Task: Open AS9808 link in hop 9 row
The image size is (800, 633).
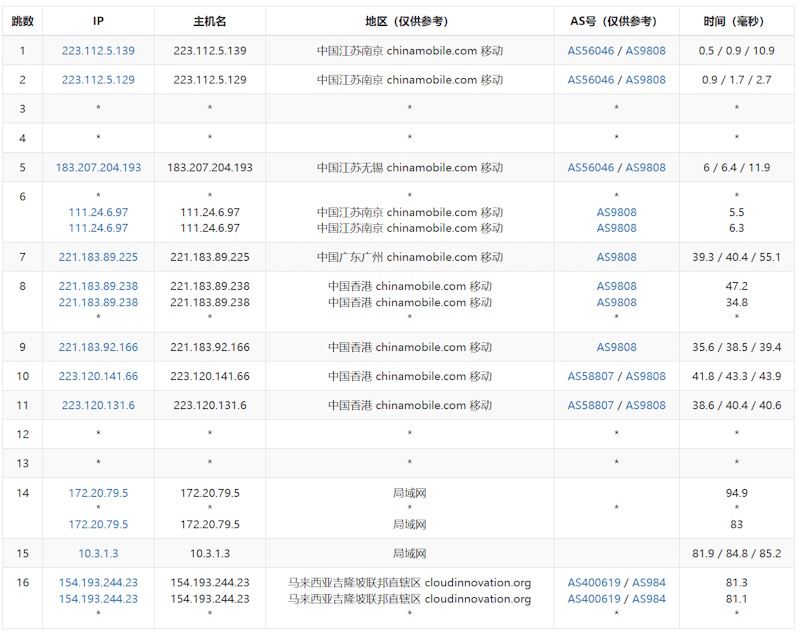Action: coord(616,347)
